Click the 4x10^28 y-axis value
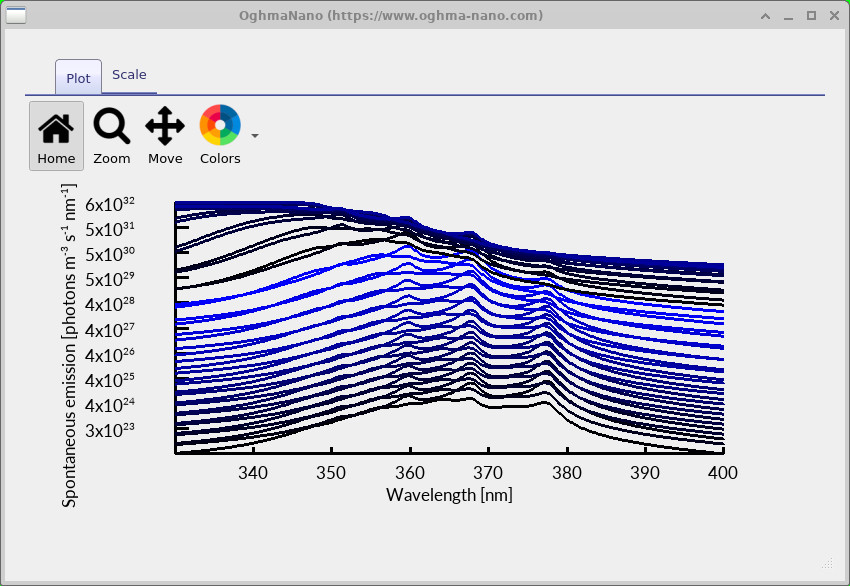Image resolution: width=850 pixels, height=586 pixels. pos(110,304)
